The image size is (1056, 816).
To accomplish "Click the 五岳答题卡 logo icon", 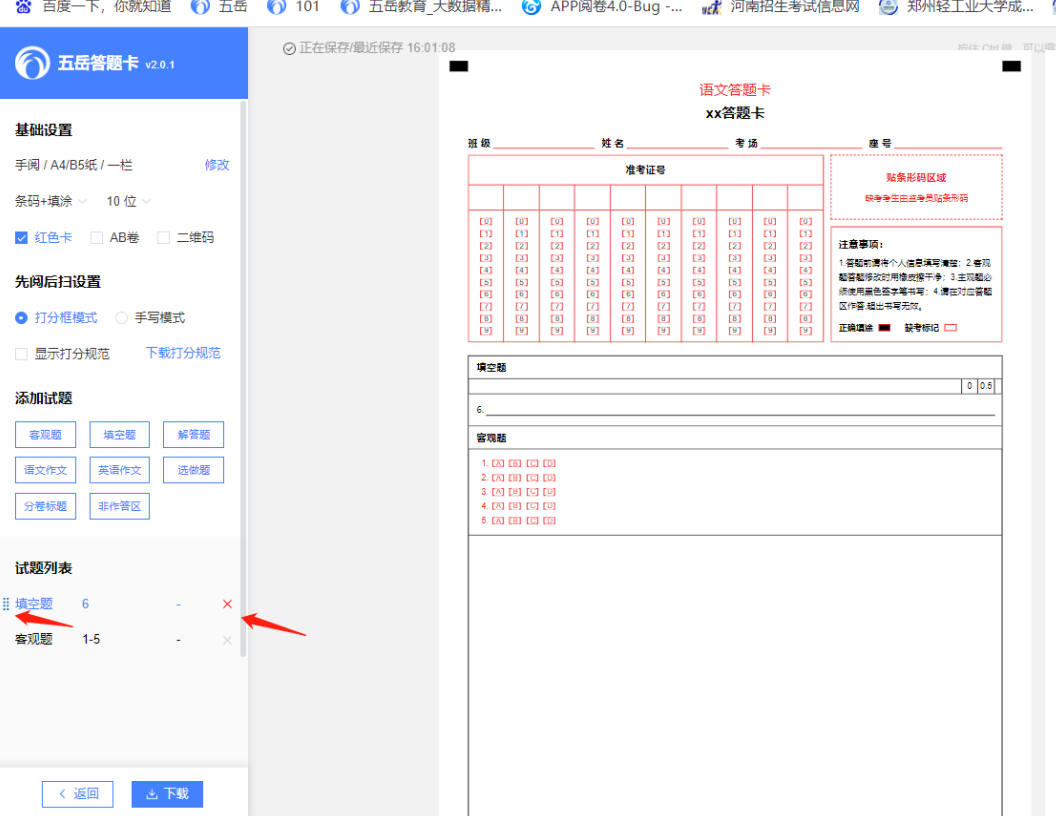I will (32, 63).
